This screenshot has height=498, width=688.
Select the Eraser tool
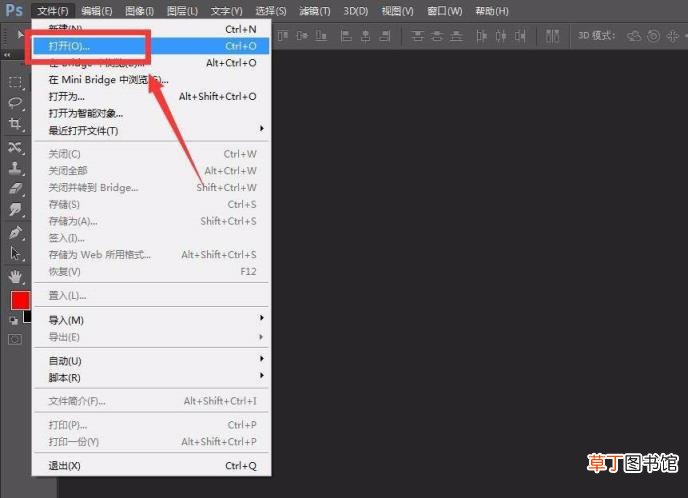[x=16, y=189]
